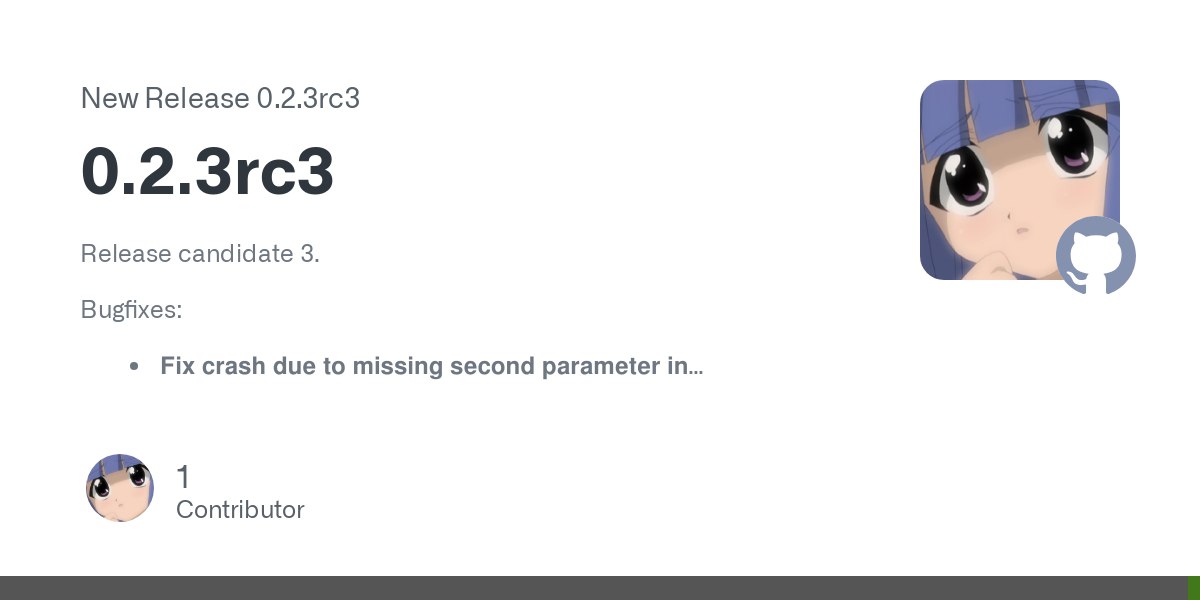Click the "Bugfixes:" label
The height and width of the screenshot is (600, 1200).
click(131, 309)
